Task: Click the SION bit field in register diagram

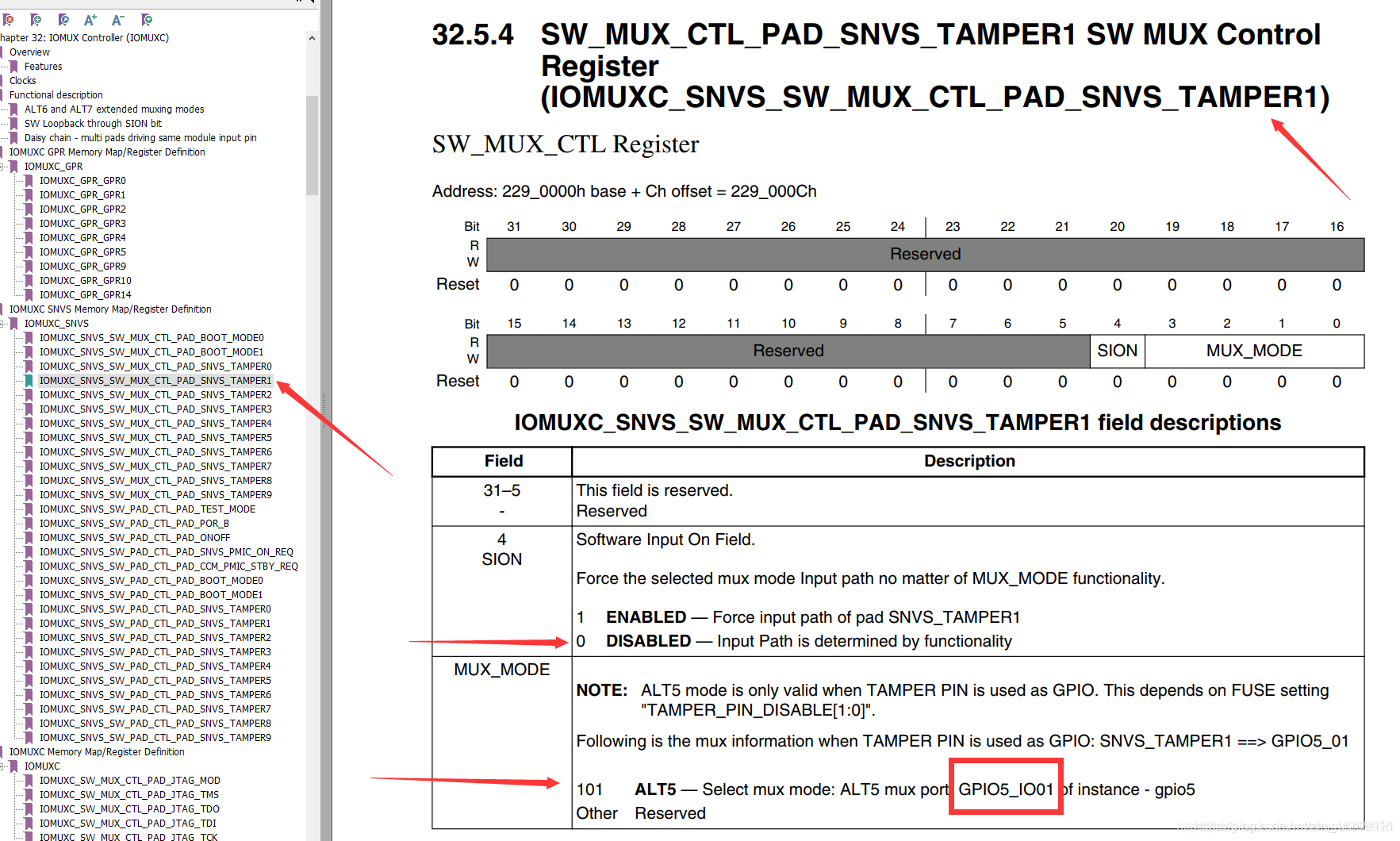Action: (1117, 351)
